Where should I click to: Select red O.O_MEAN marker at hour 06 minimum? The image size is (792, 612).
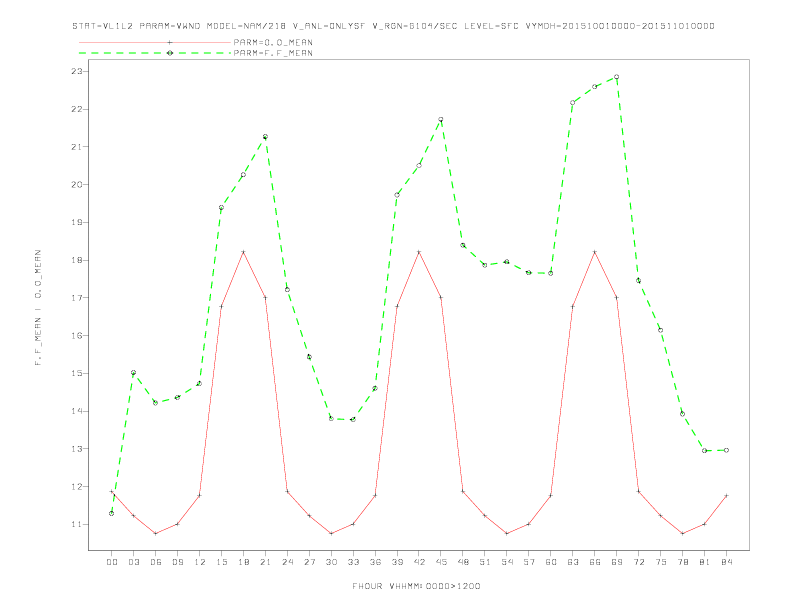click(x=156, y=533)
